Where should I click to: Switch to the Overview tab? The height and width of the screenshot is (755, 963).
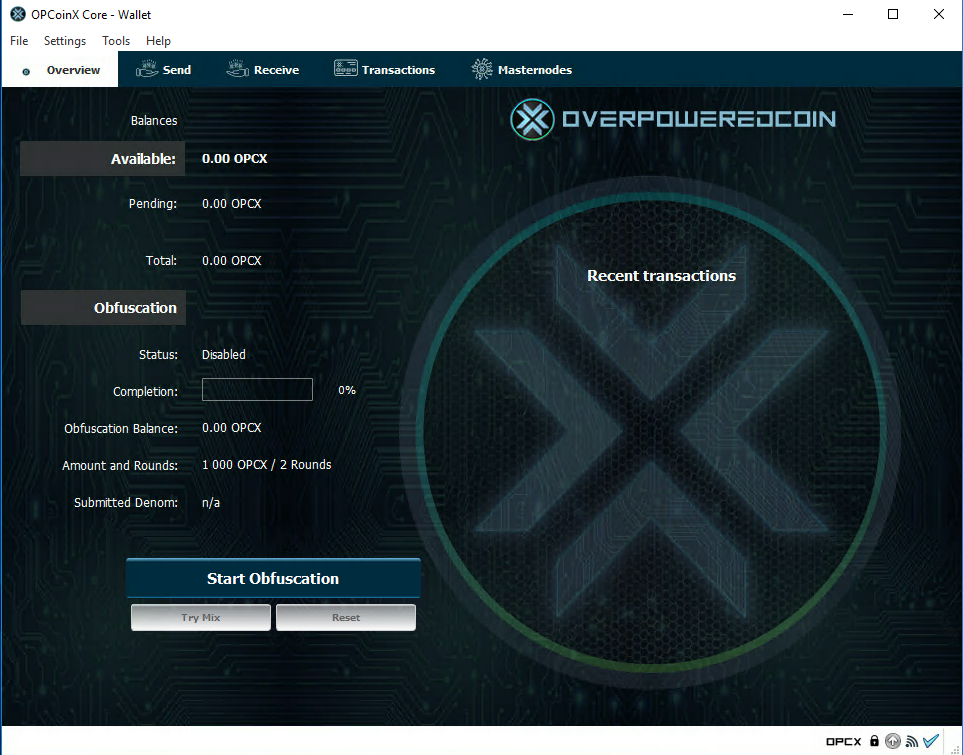coord(60,70)
